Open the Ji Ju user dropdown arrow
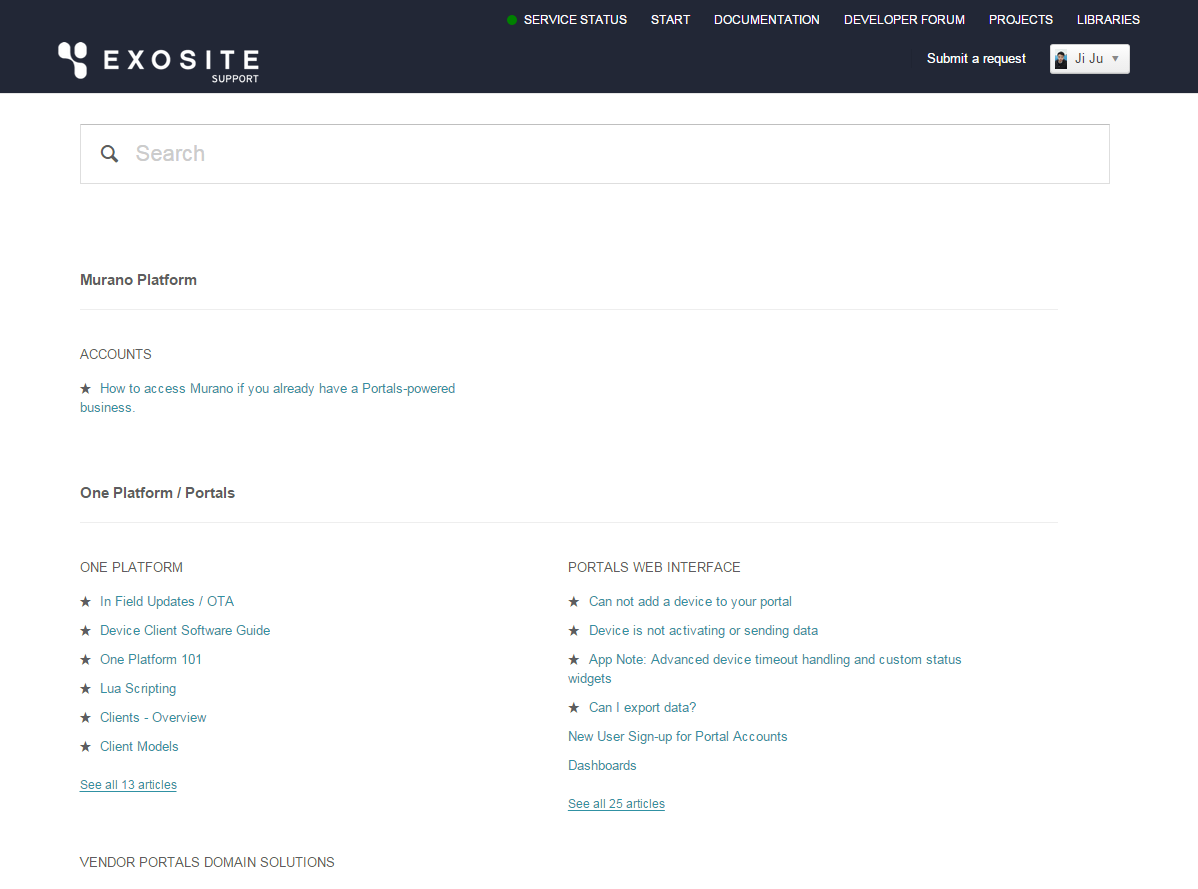The image size is (1198, 889). point(1115,59)
